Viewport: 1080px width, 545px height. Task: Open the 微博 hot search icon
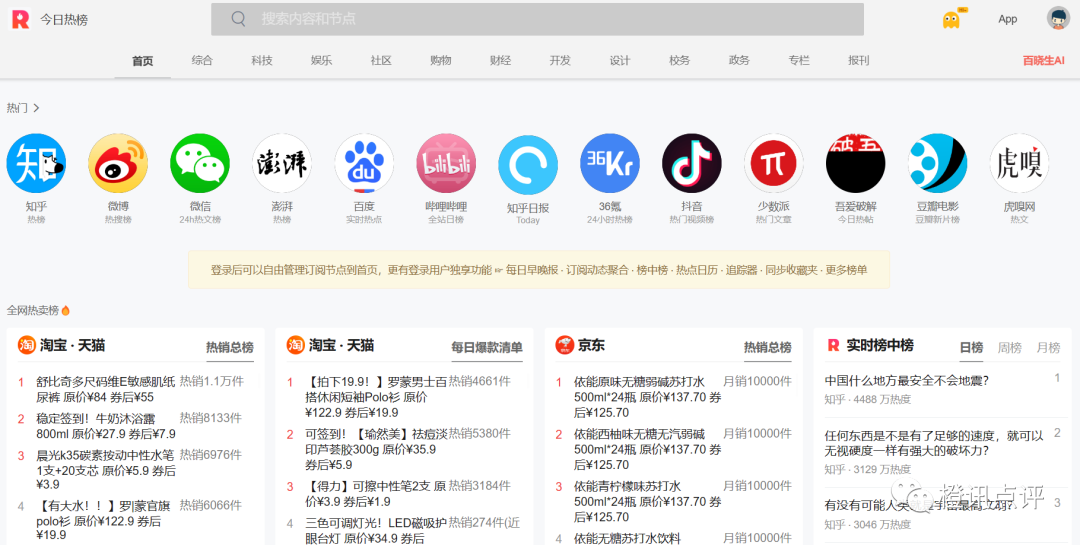[118, 163]
